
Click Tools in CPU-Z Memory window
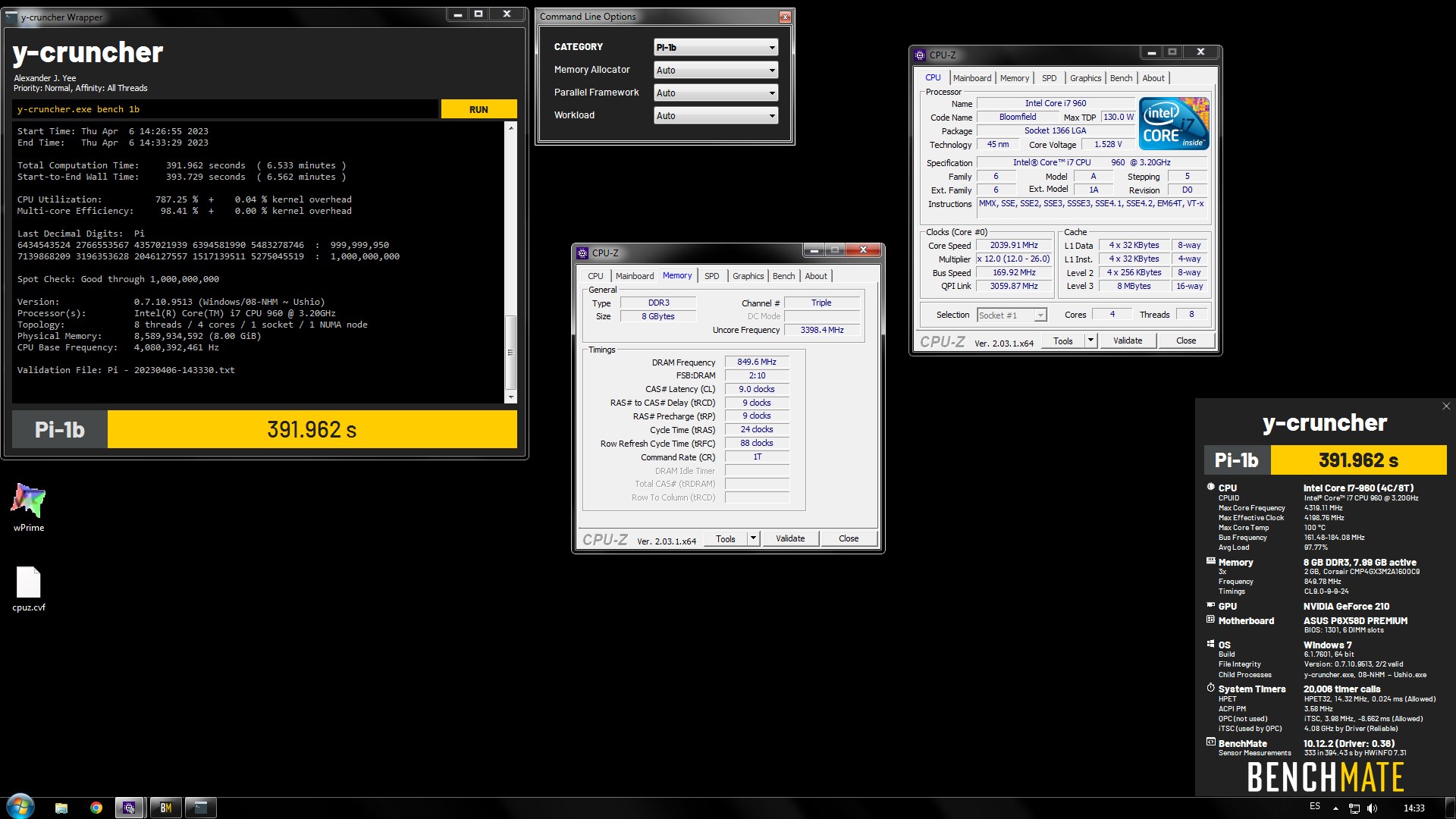pyautogui.click(x=726, y=538)
